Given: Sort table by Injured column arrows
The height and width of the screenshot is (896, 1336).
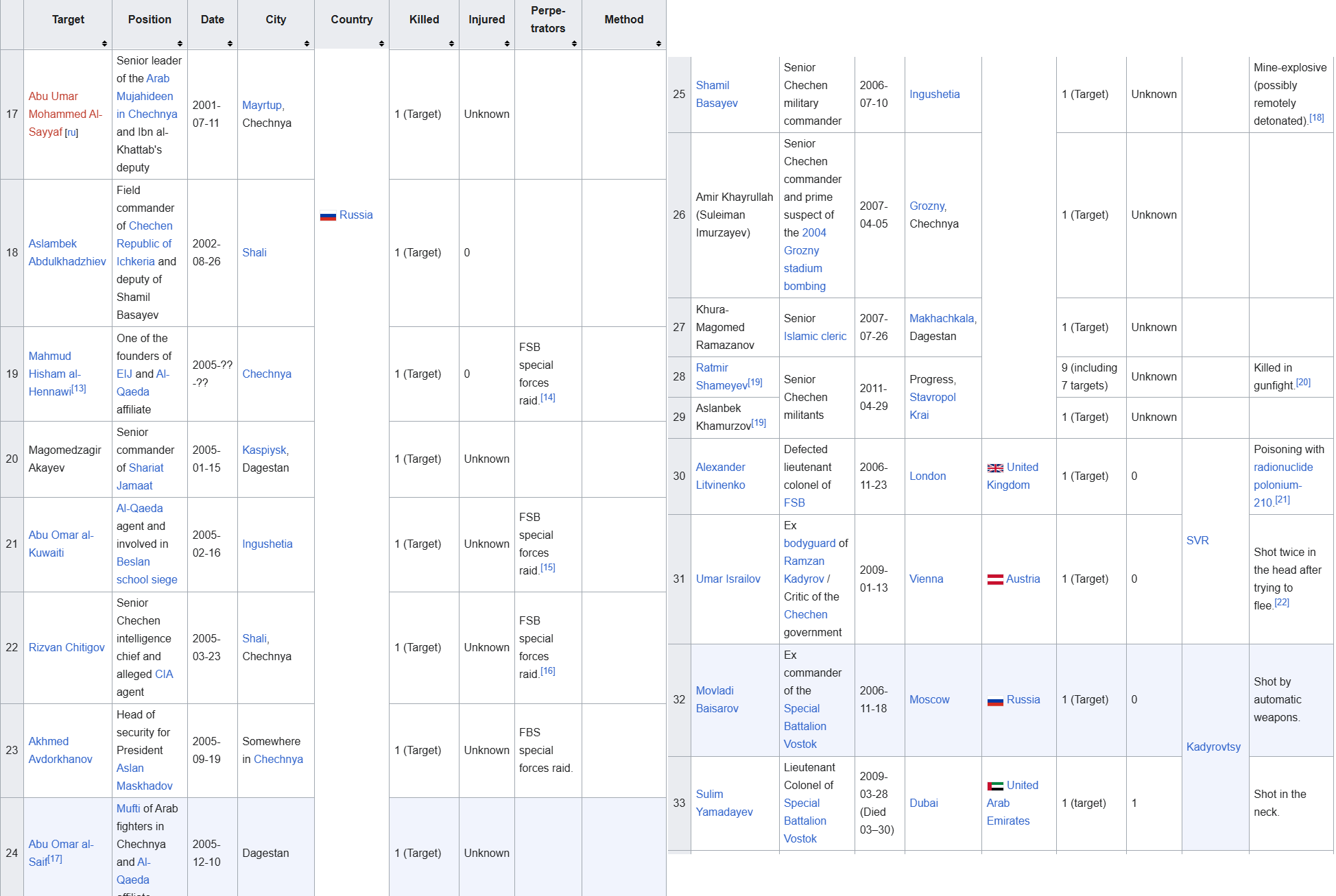Looking at the screenshot, I should coord(507,43).
